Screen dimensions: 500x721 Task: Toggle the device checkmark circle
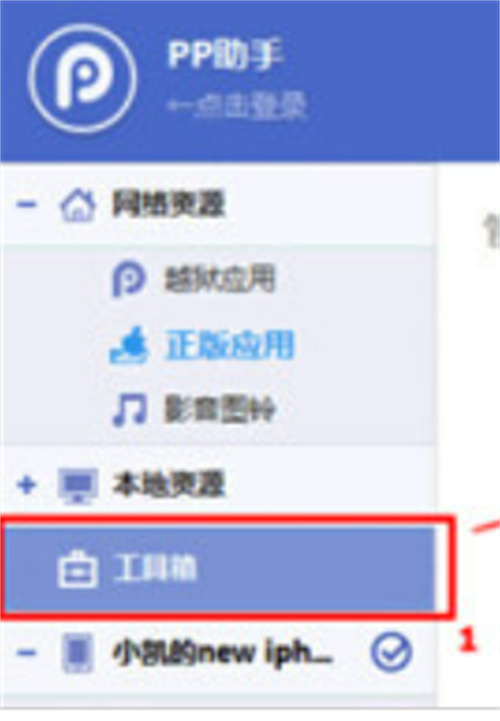coord(391,652)
